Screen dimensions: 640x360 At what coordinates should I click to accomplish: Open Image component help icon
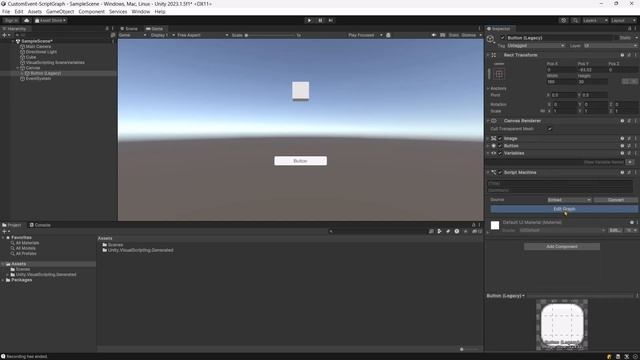tap(622, 138)
